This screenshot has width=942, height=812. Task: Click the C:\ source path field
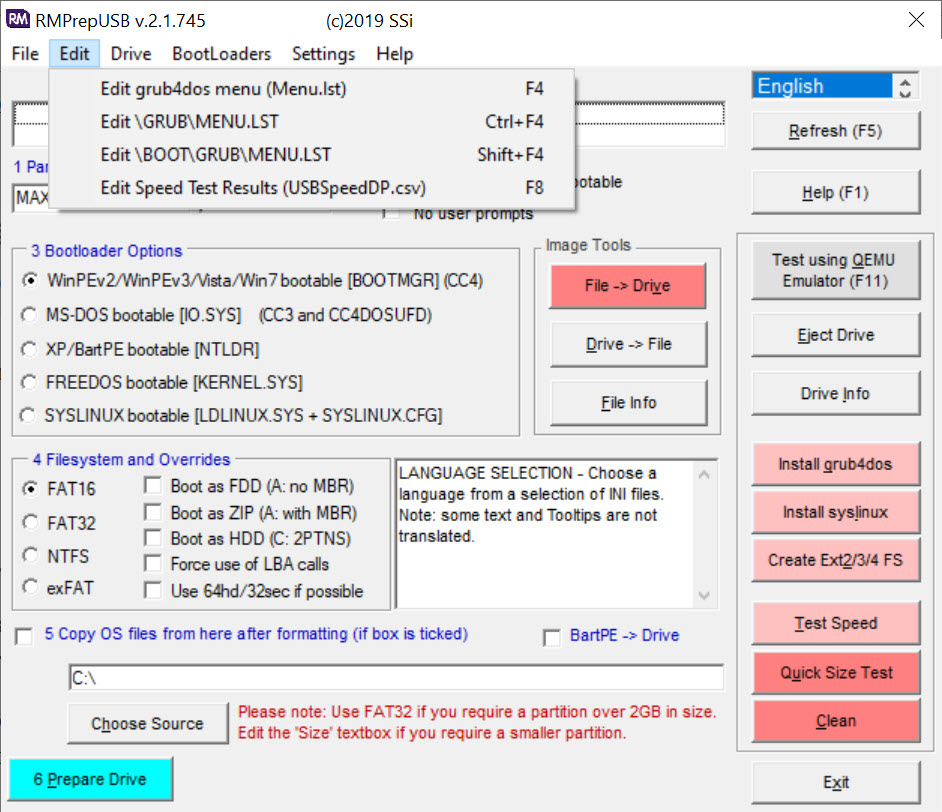coord(396,678)
